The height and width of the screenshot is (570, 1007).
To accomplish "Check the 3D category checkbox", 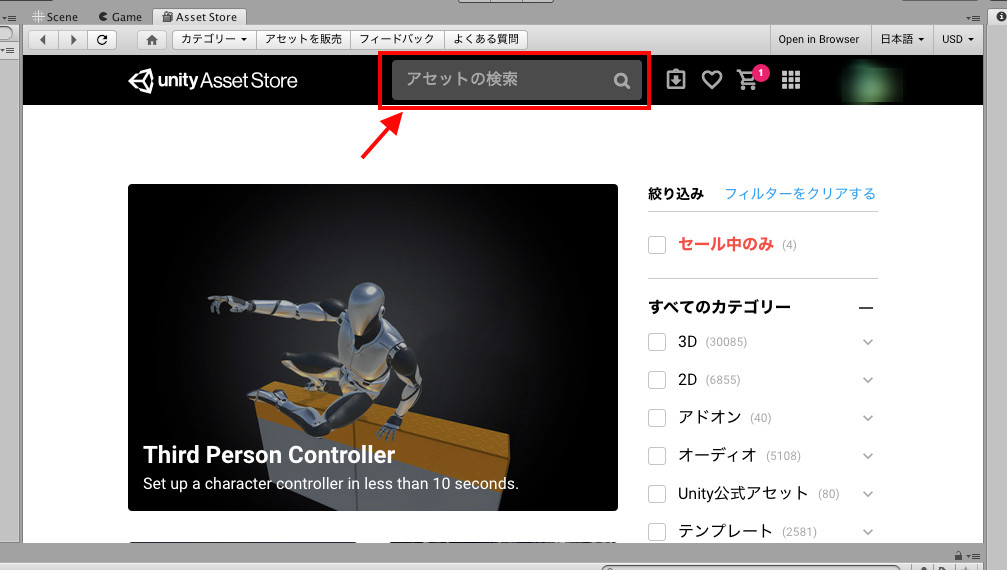I will pyautogui.click(x=657, y=341).
